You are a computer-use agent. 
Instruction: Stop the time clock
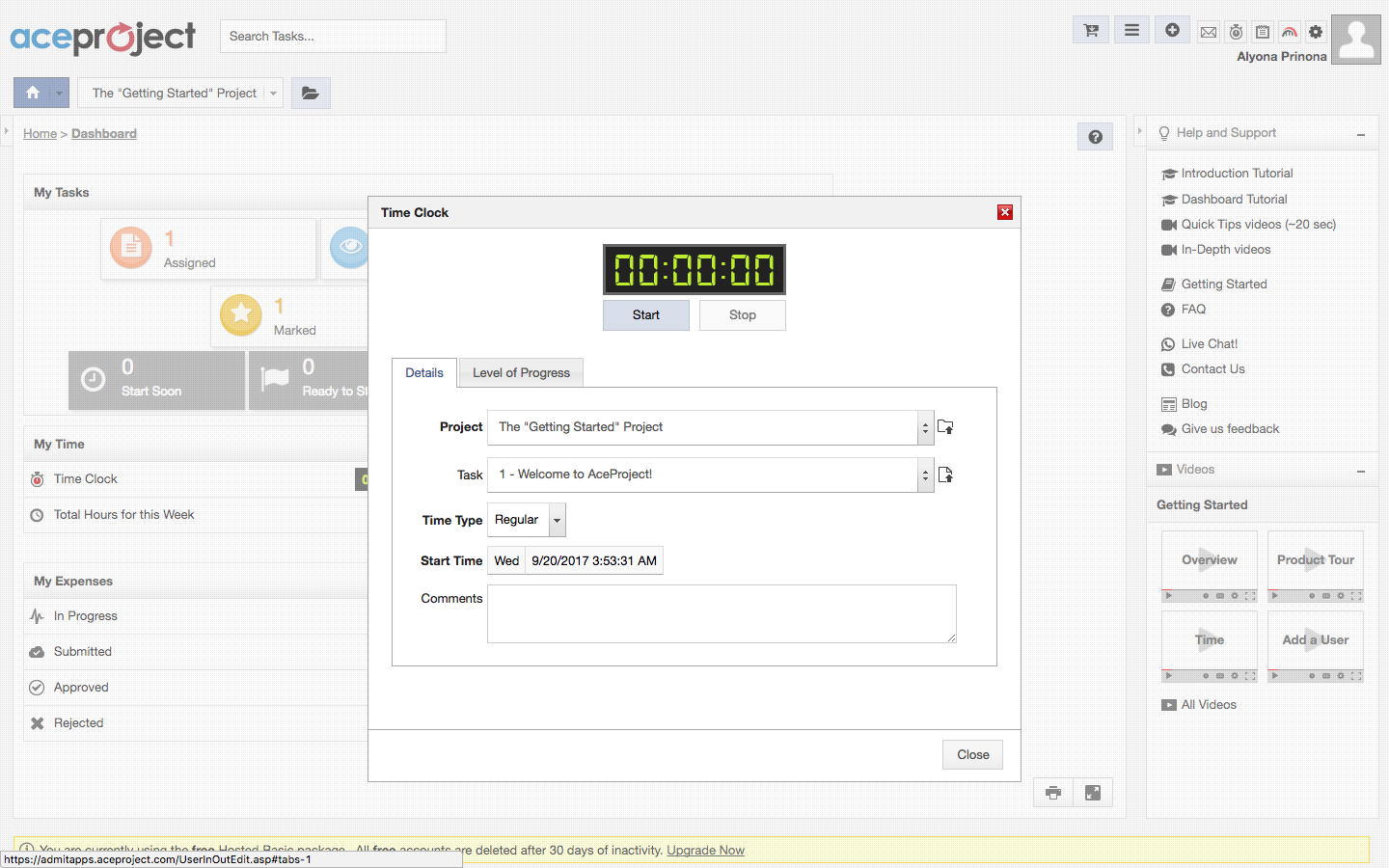pos(743,315)
